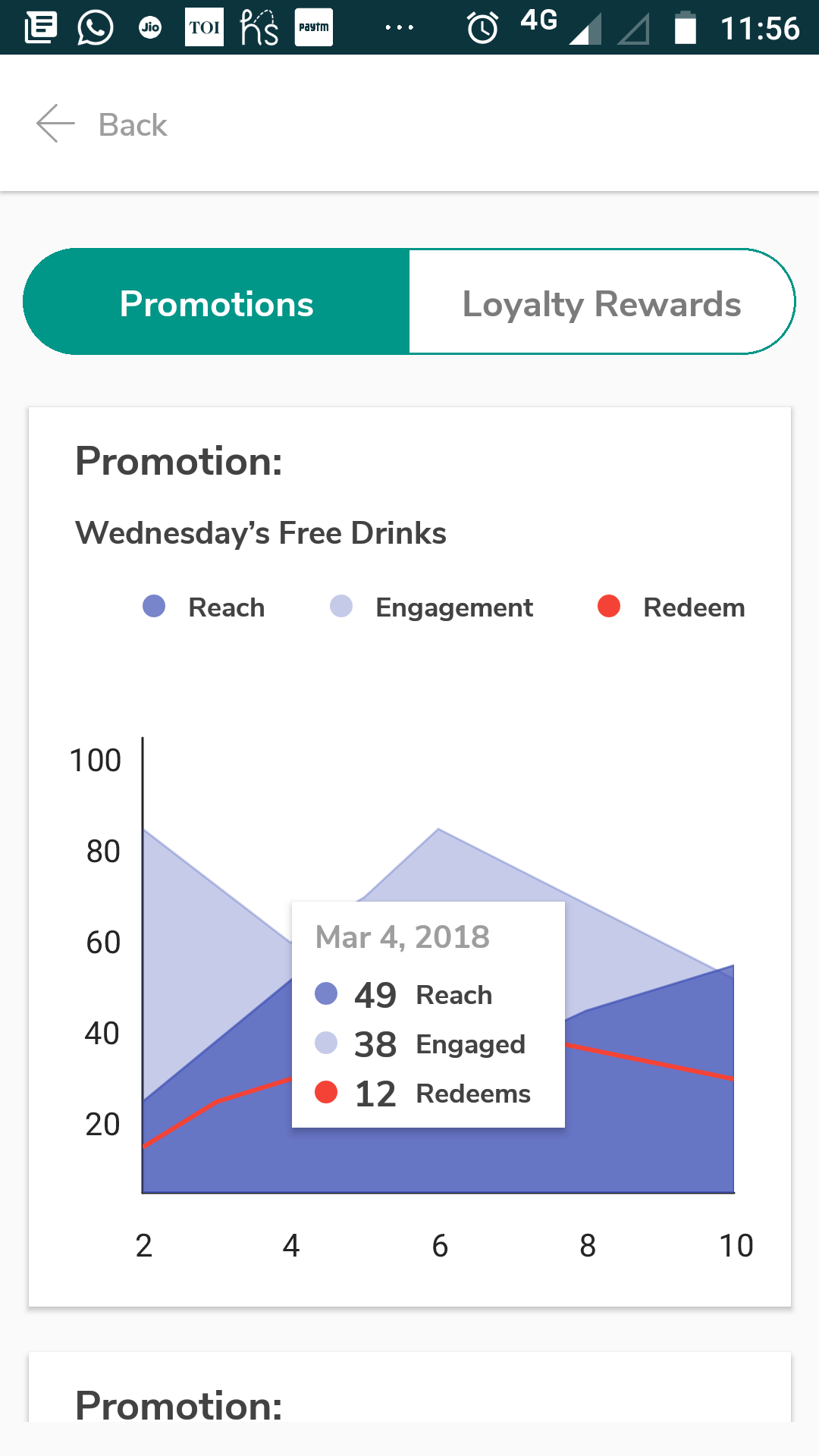Image resolution: width=819 pixels, height=1456 pixels.
Task: Toggle the Reach series in legend
Action: point(226,607)
